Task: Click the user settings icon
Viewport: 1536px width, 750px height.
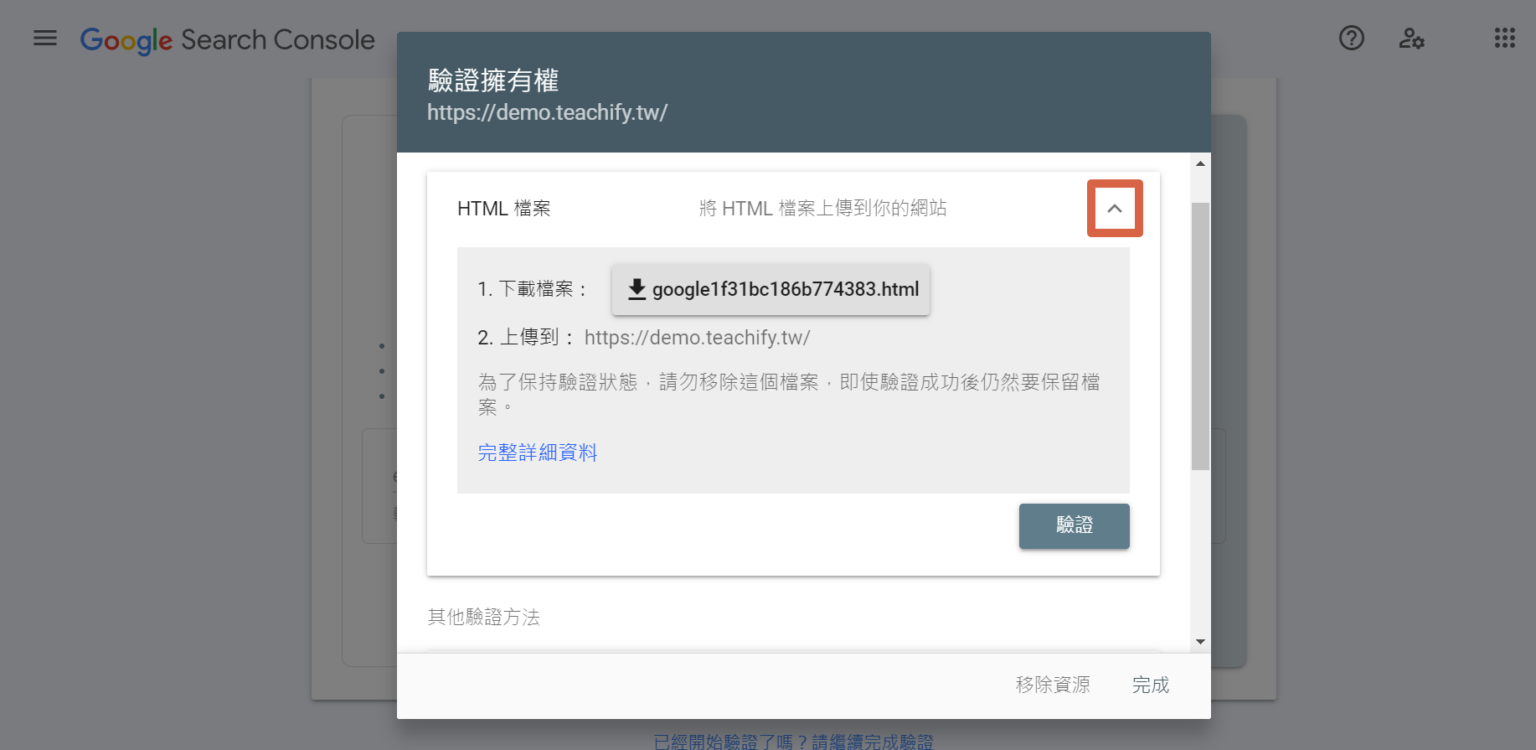Action: pyautogui.click(x=1411, y=38)
